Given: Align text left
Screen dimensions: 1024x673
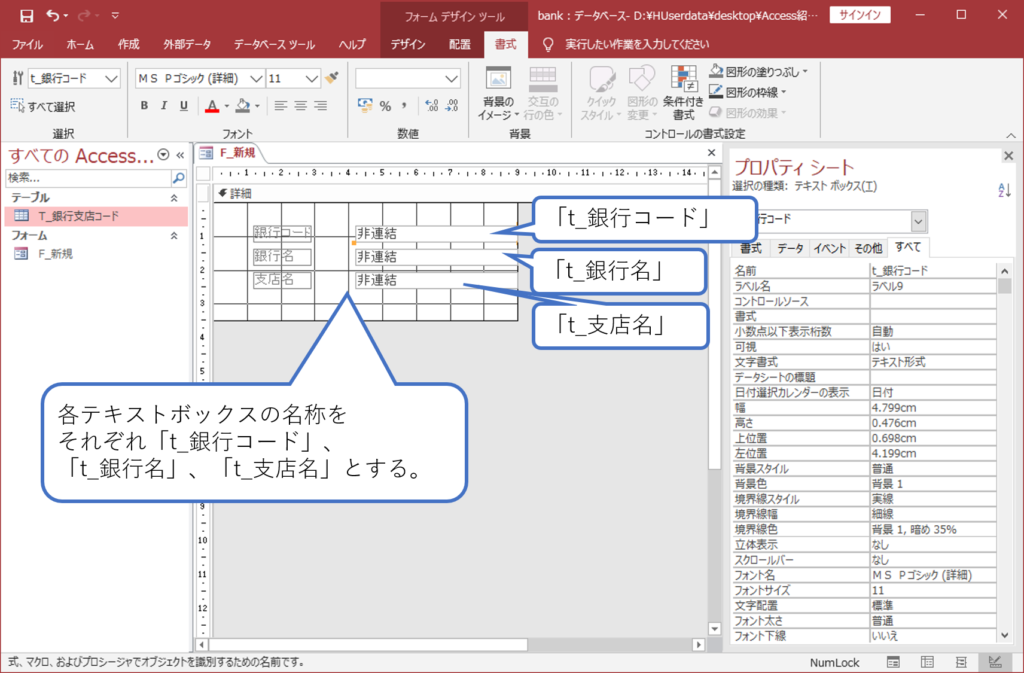Looking at the screenshot, I should coord(280,106).
